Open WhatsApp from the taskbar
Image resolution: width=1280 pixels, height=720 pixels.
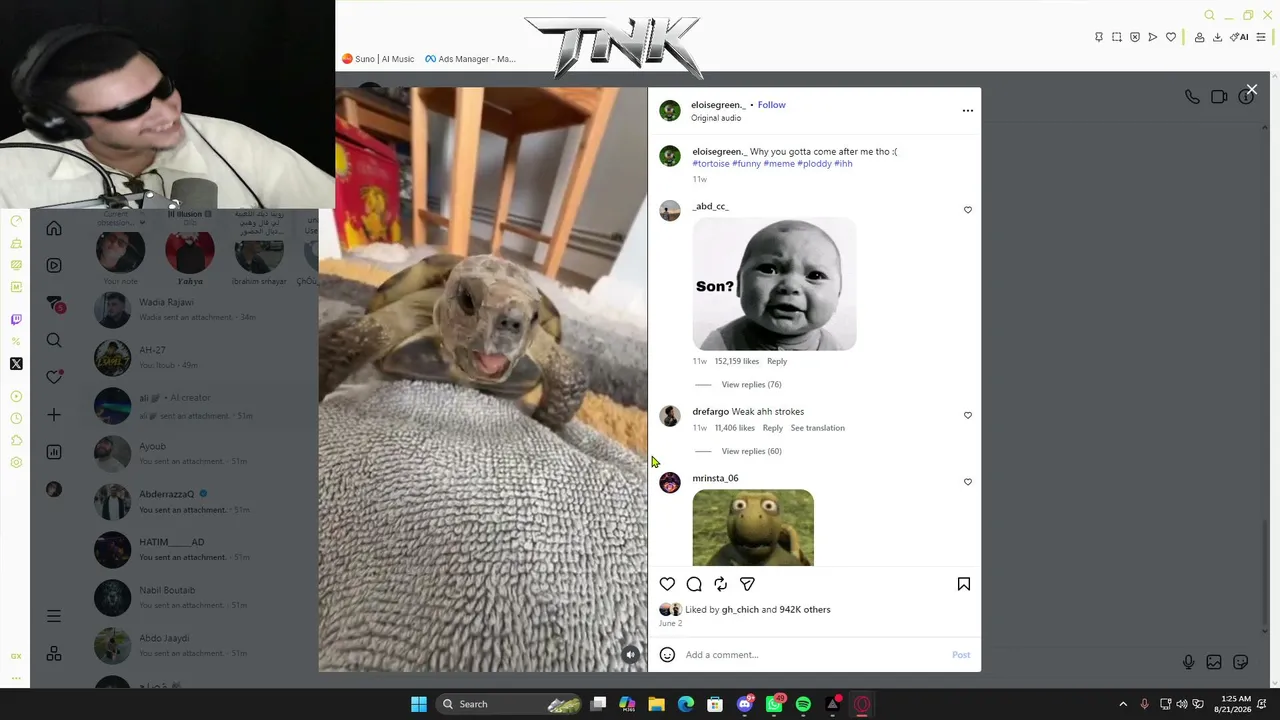(774, 704)
